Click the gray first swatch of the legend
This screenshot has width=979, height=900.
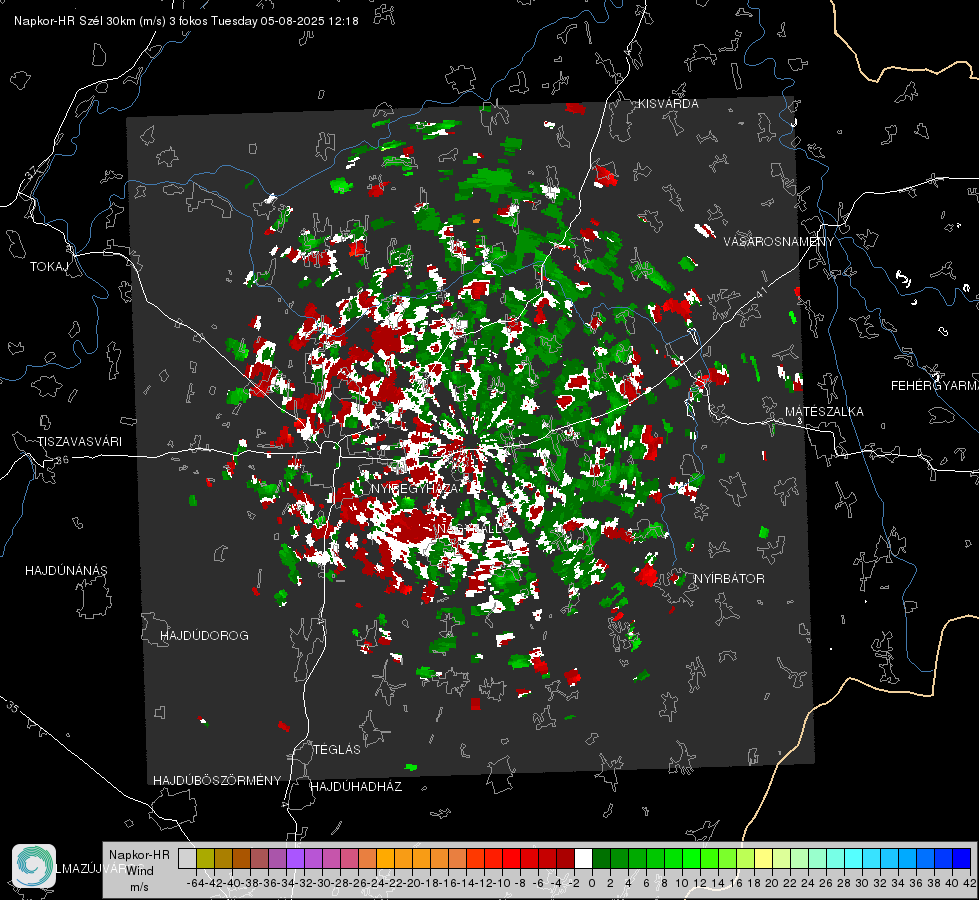187,859
